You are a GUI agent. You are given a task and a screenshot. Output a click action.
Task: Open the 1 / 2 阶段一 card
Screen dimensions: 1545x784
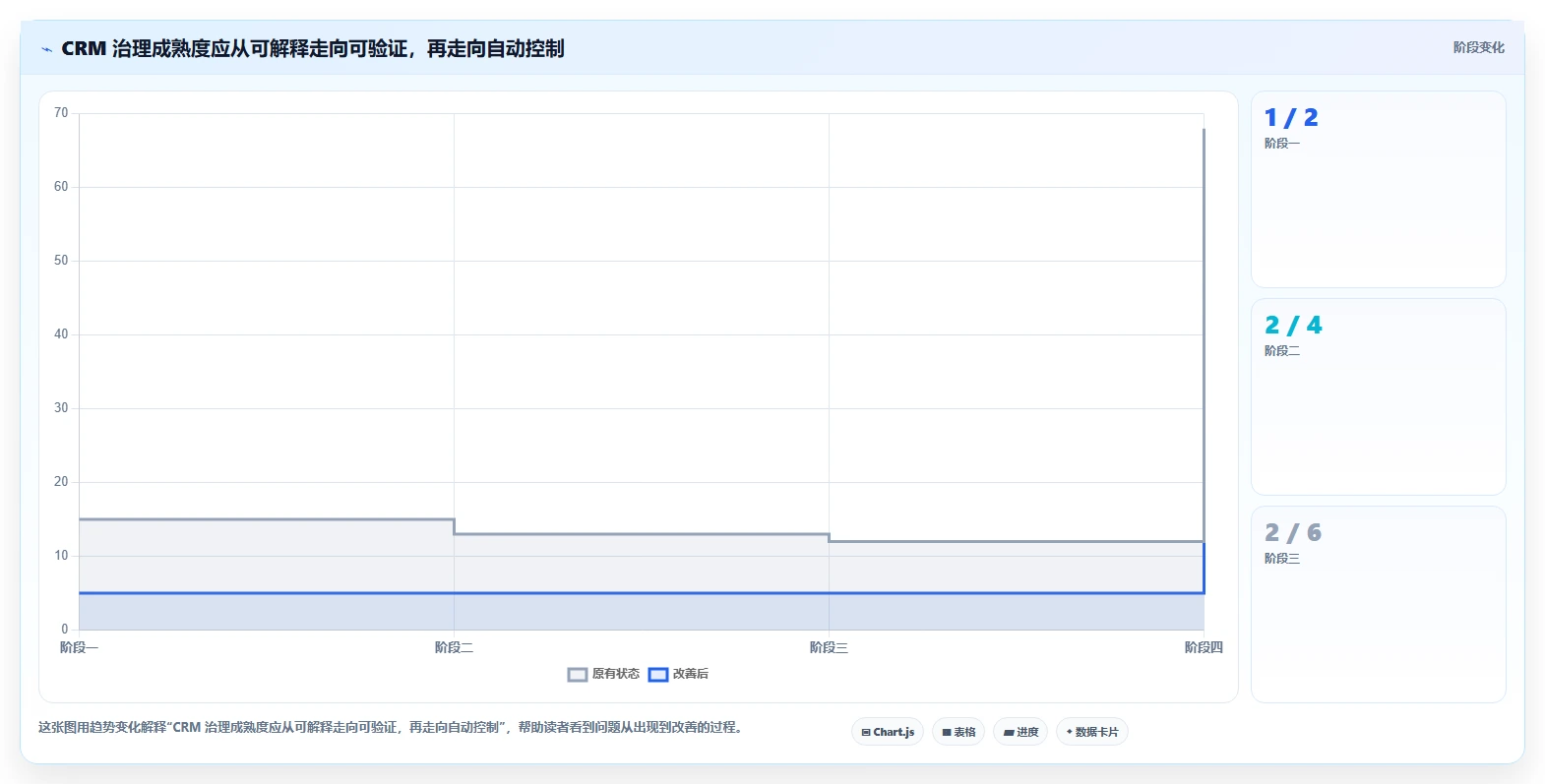click(x=1379, y=190)
